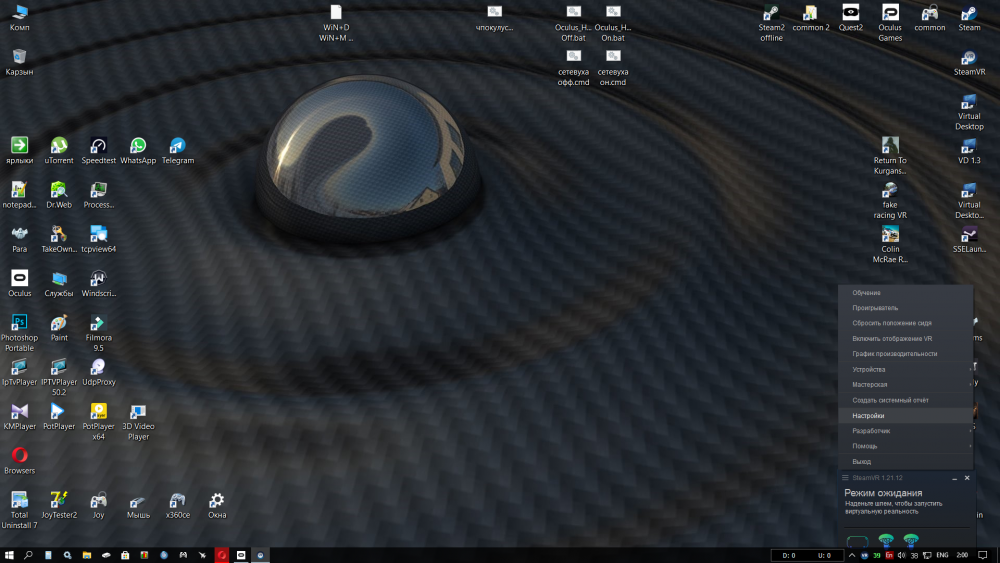Select the Oculus_H... On.bat file

pos(612,23)
